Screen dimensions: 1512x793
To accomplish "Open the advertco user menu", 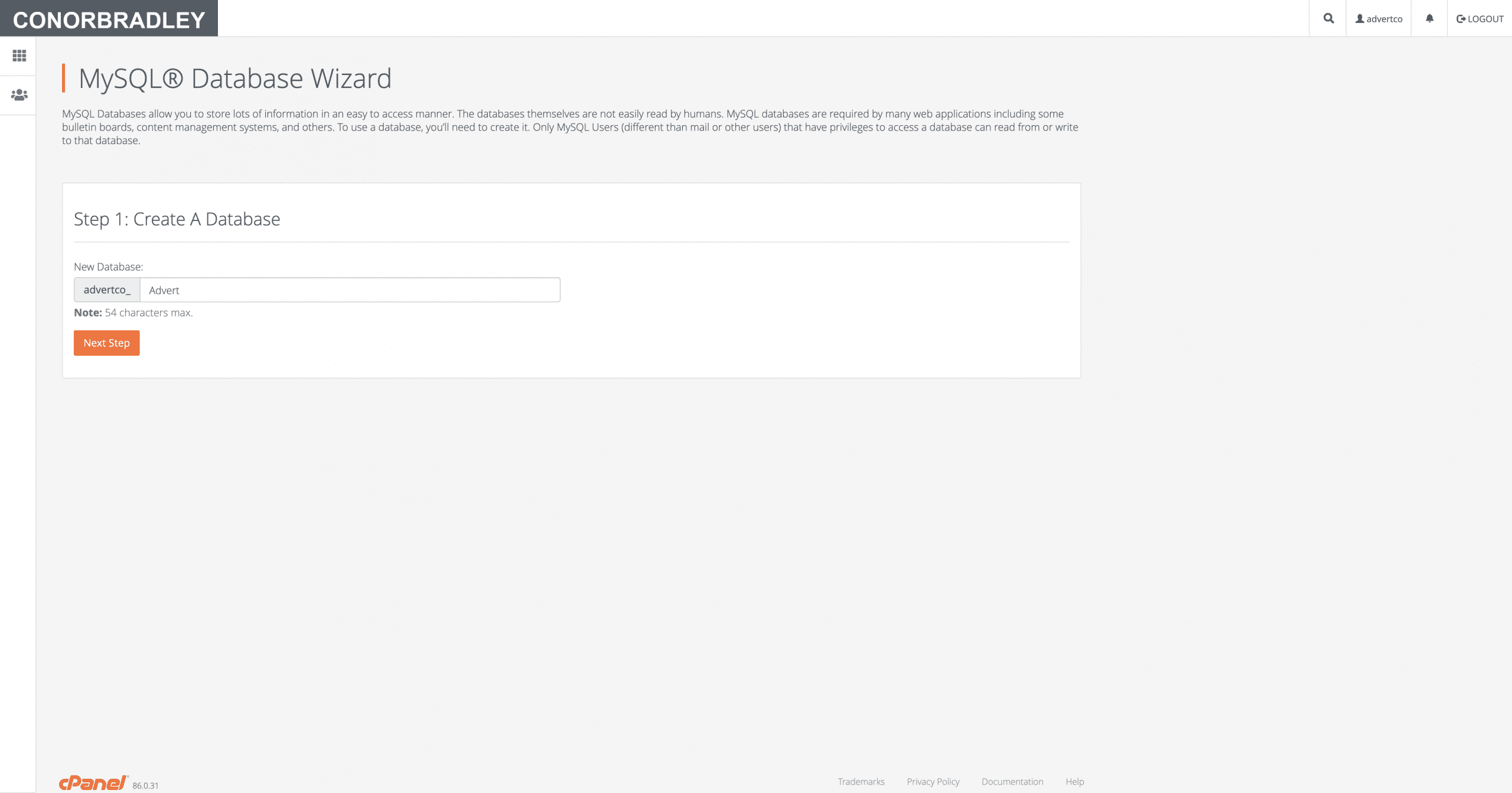I will coord(1379,19).
